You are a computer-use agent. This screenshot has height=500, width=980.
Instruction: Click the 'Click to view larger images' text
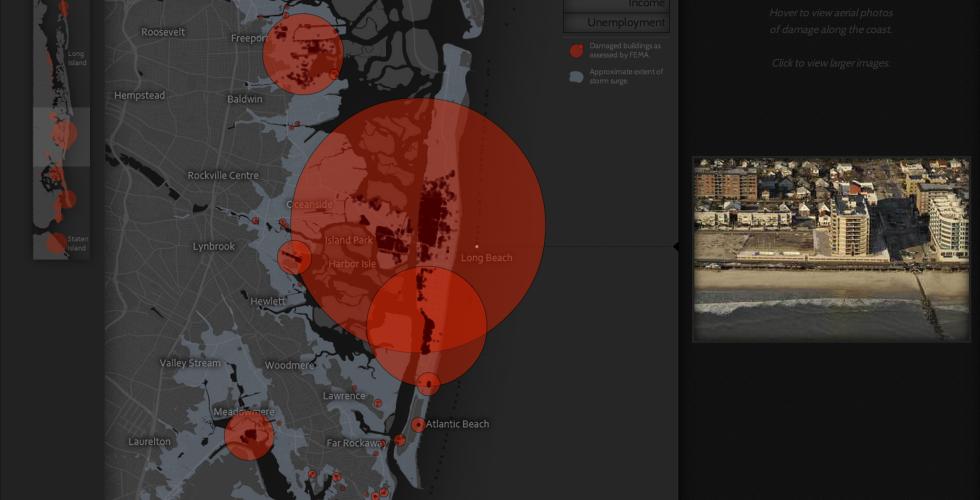tap(831, 63)
